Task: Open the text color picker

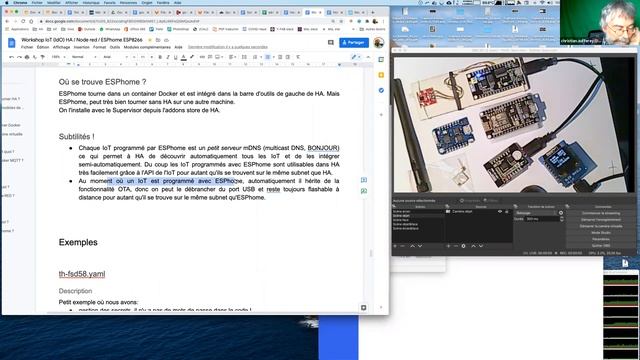Action: (x=184, y=57)
